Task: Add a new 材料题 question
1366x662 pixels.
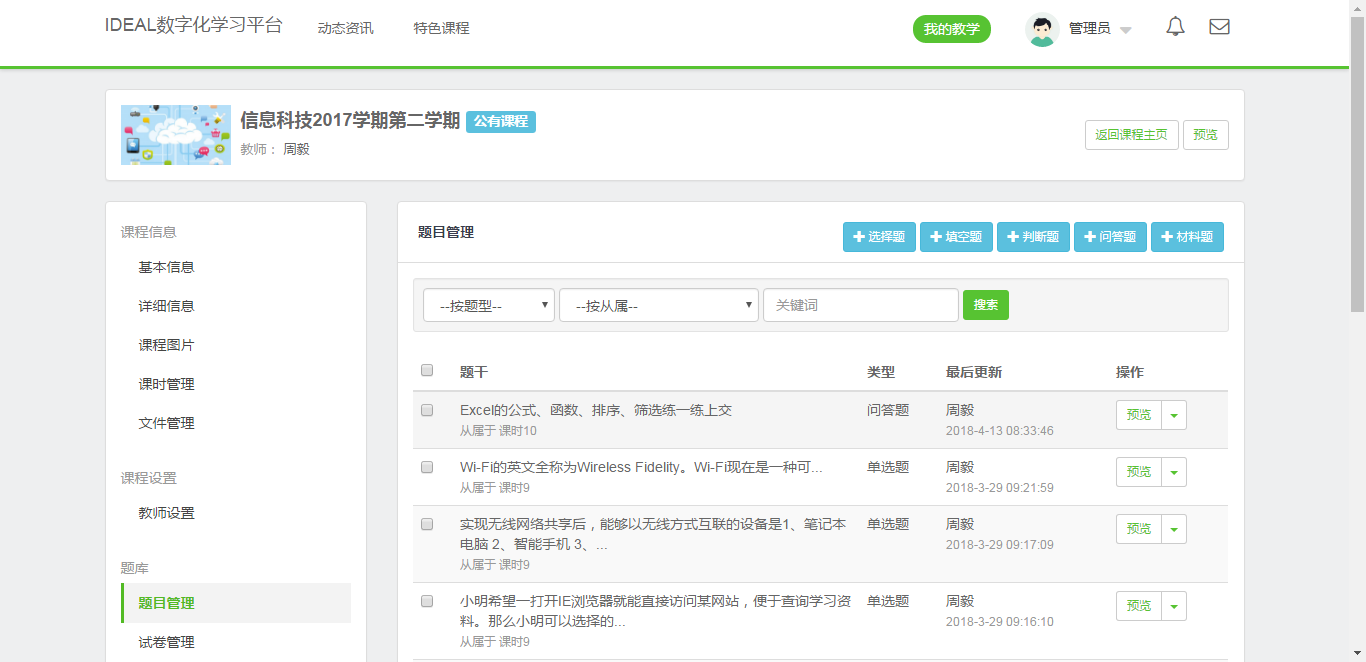Action: pyautogui.click(x=1187, y=237)
